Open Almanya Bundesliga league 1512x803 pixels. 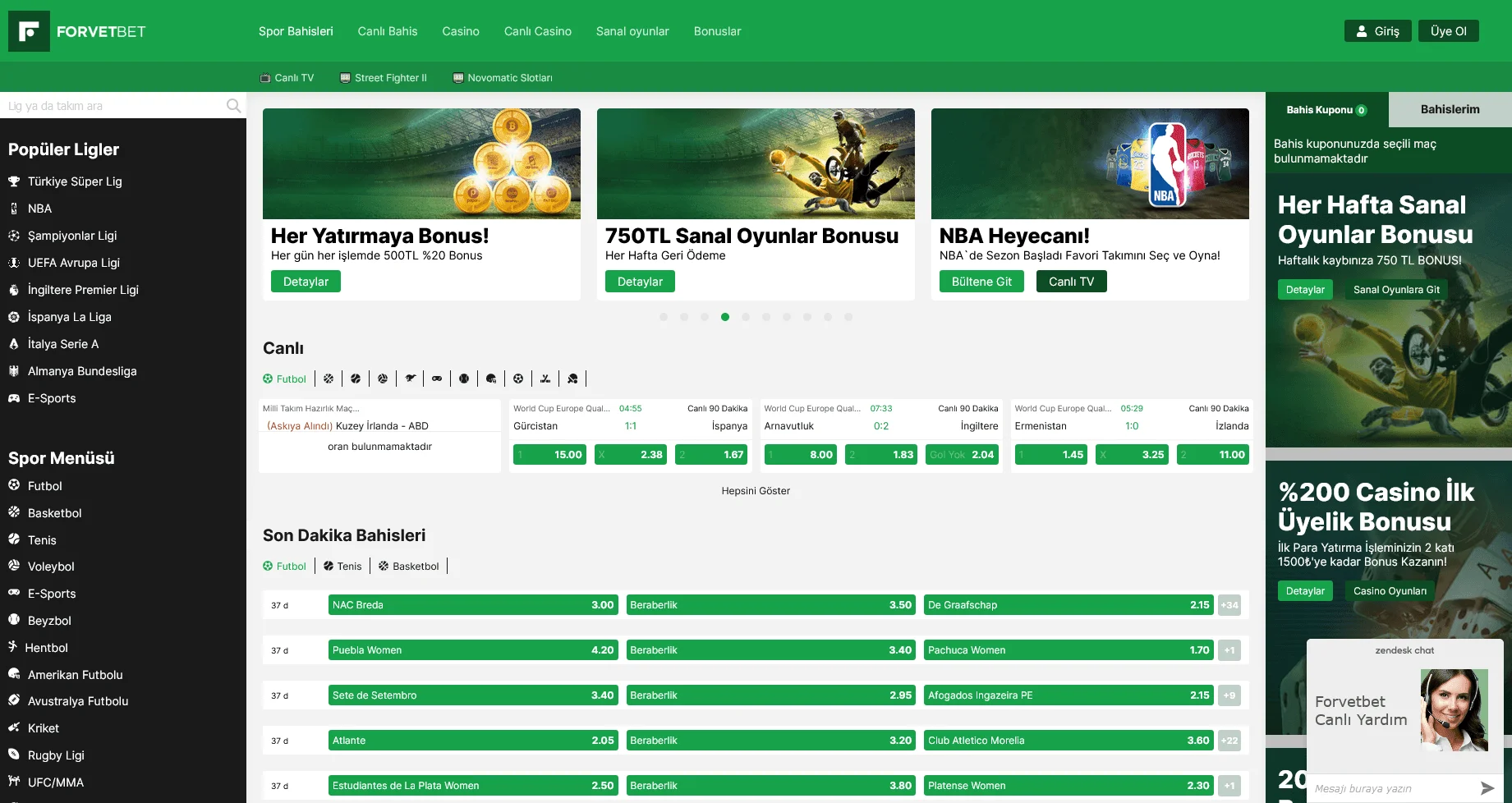tap(82, 371)
